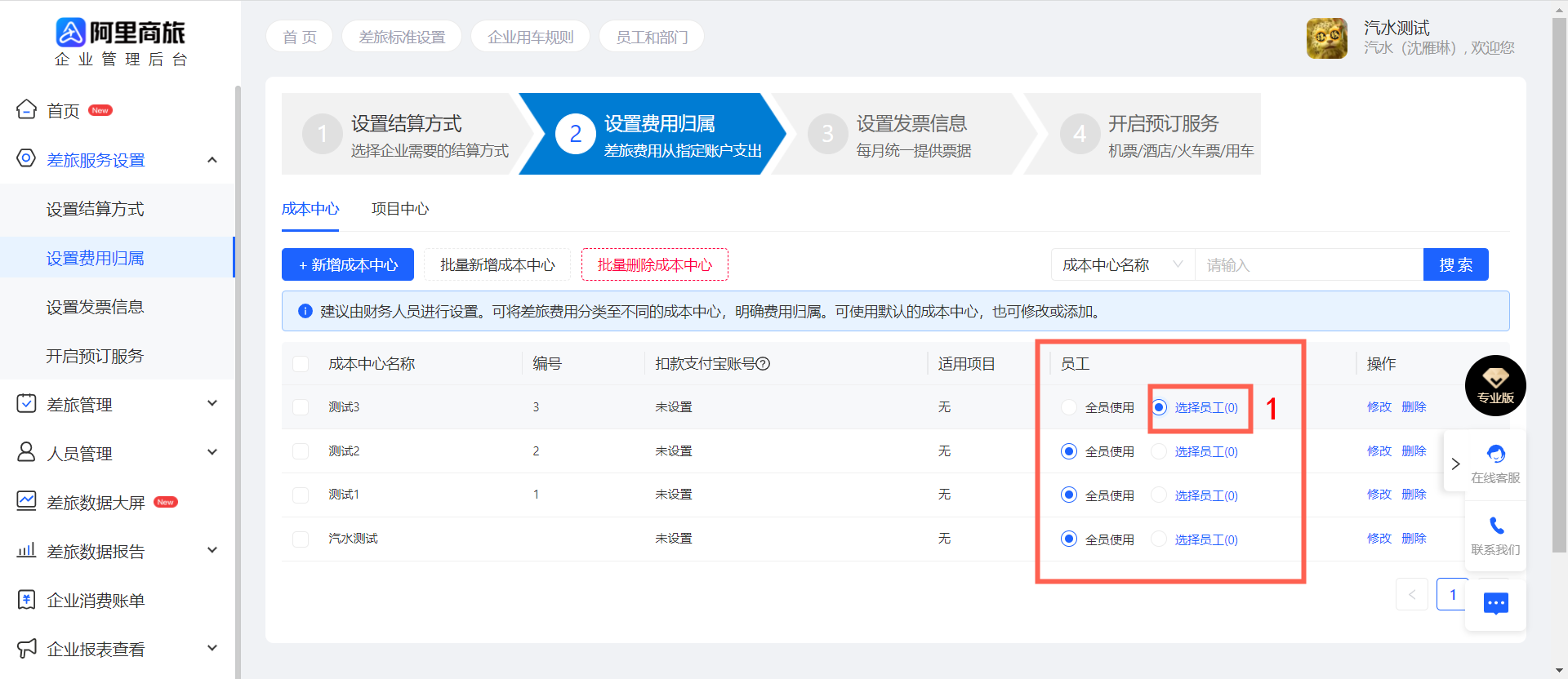Expand the 差旅管理 menu chevron

pyautogui.click(x=212, y=403)
